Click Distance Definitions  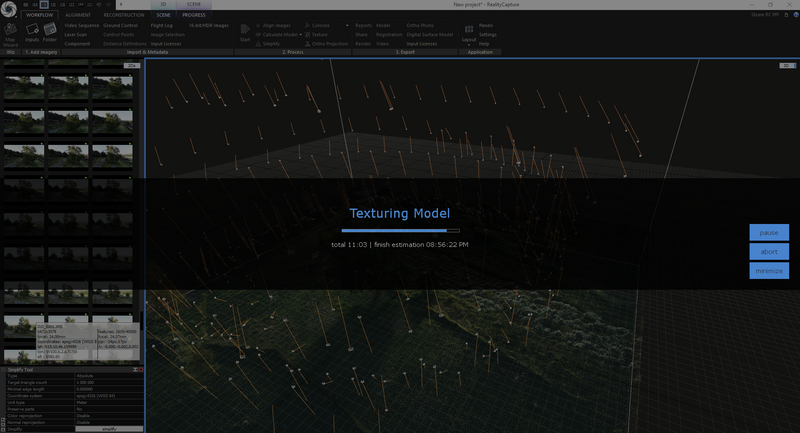click(x=124, y=44)
